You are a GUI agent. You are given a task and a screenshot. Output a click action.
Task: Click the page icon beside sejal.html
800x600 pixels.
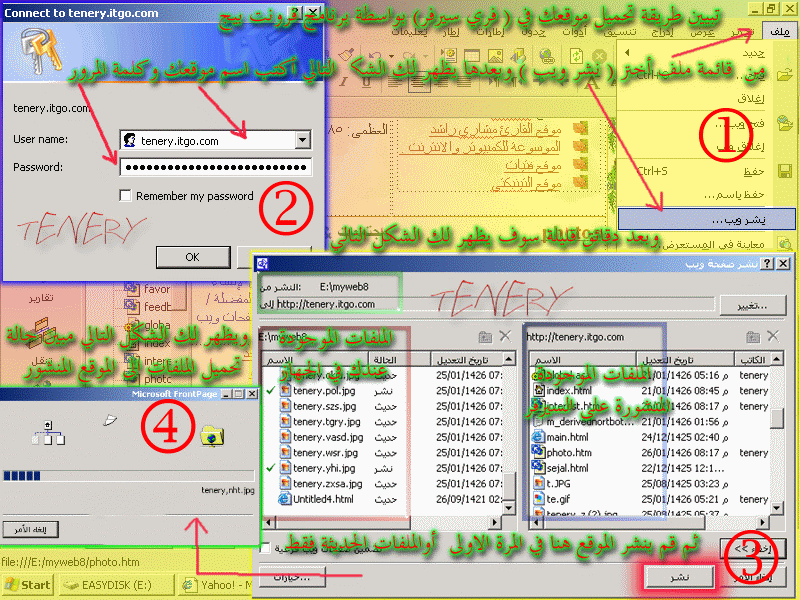[x=538, y=467]
